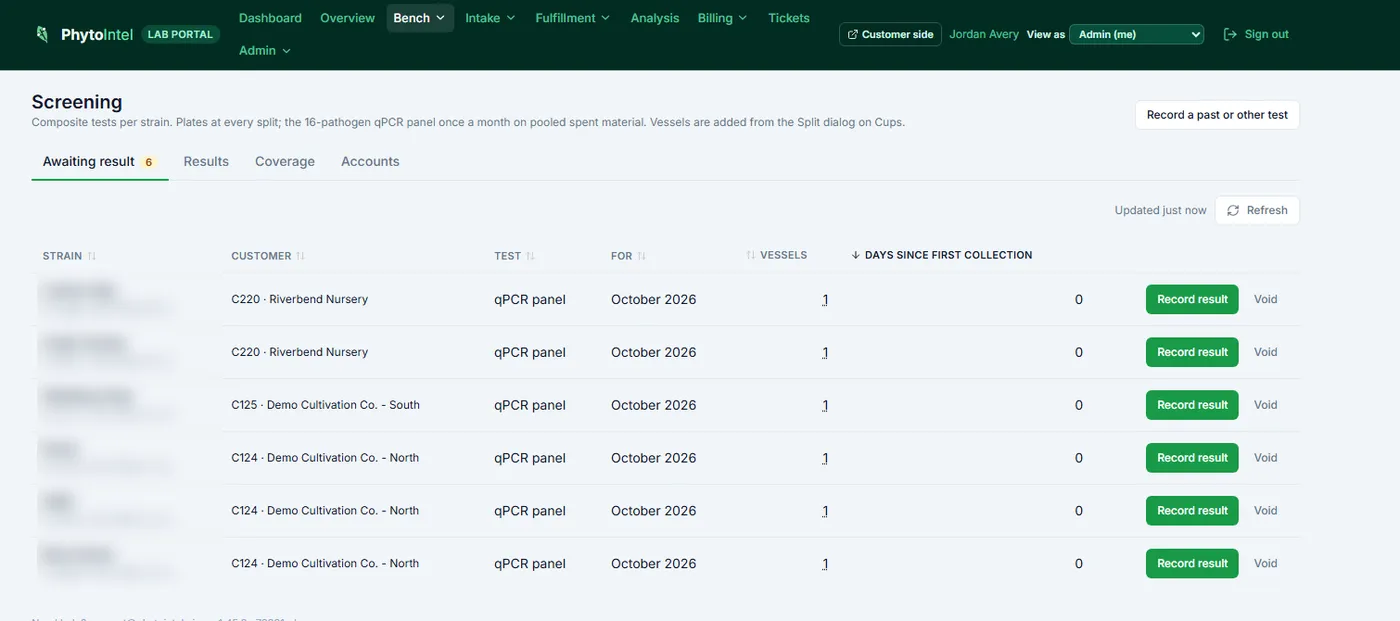Open the Tickets page
Viewport: 1400px width, 621px height.
pos(789,18)
